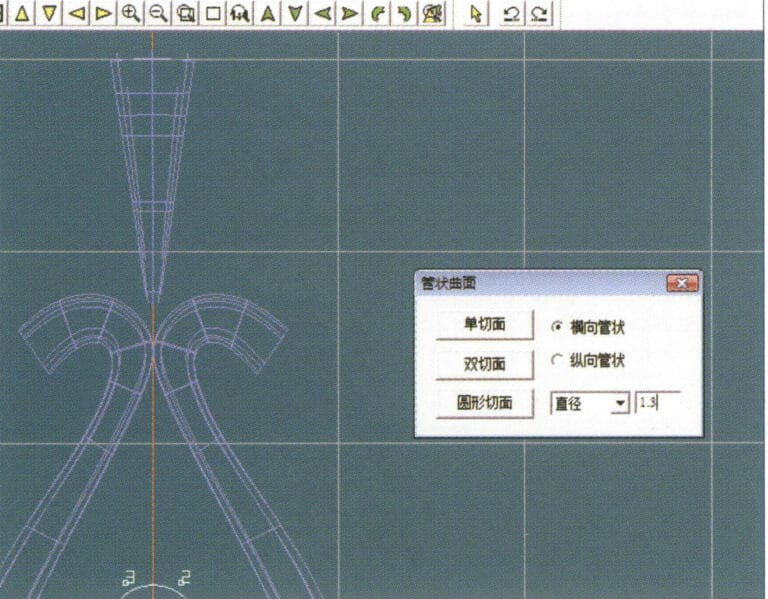Click the 管状曲面 dialog title bar
768x599 pixels.
[x=558, y=283]
